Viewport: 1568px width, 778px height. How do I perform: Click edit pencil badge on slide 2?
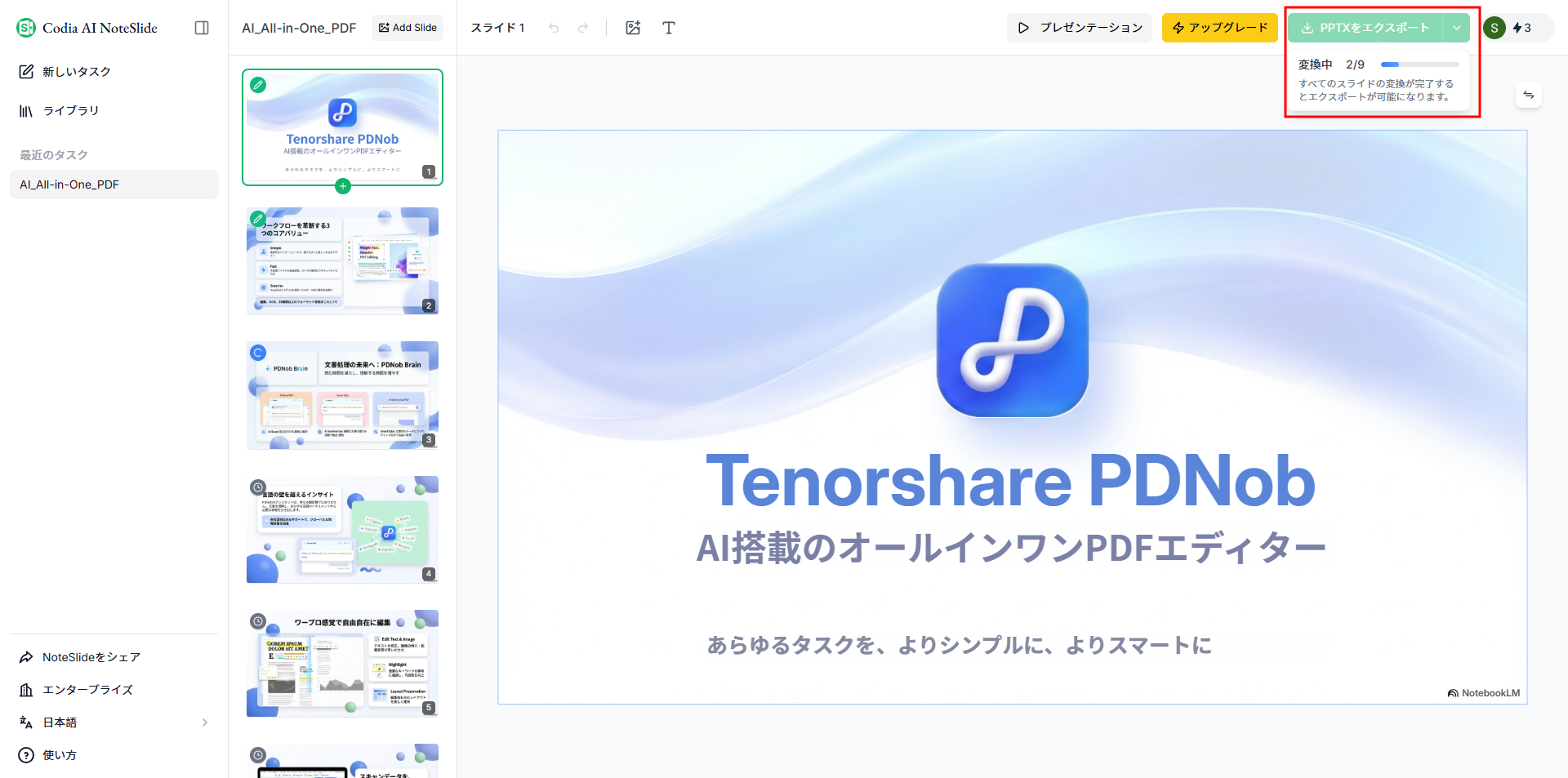pos(258,219)
